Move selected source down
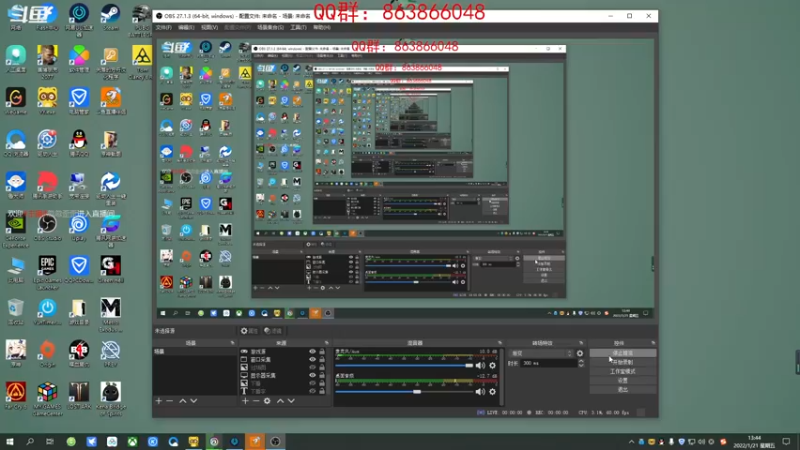This screenshot has width=800, height=450. click(x=291, y=401)
